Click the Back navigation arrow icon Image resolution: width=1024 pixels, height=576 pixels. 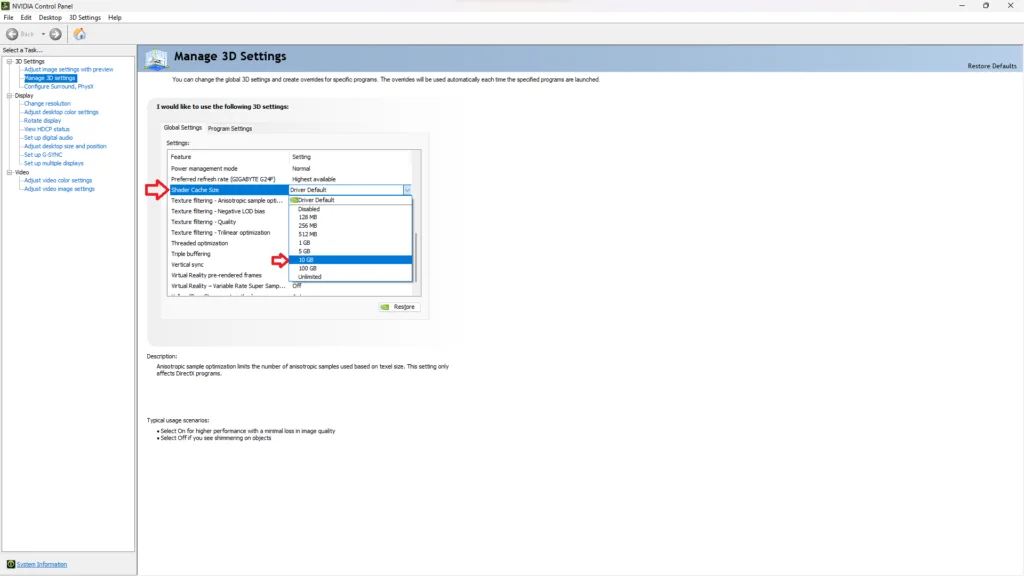14,34
